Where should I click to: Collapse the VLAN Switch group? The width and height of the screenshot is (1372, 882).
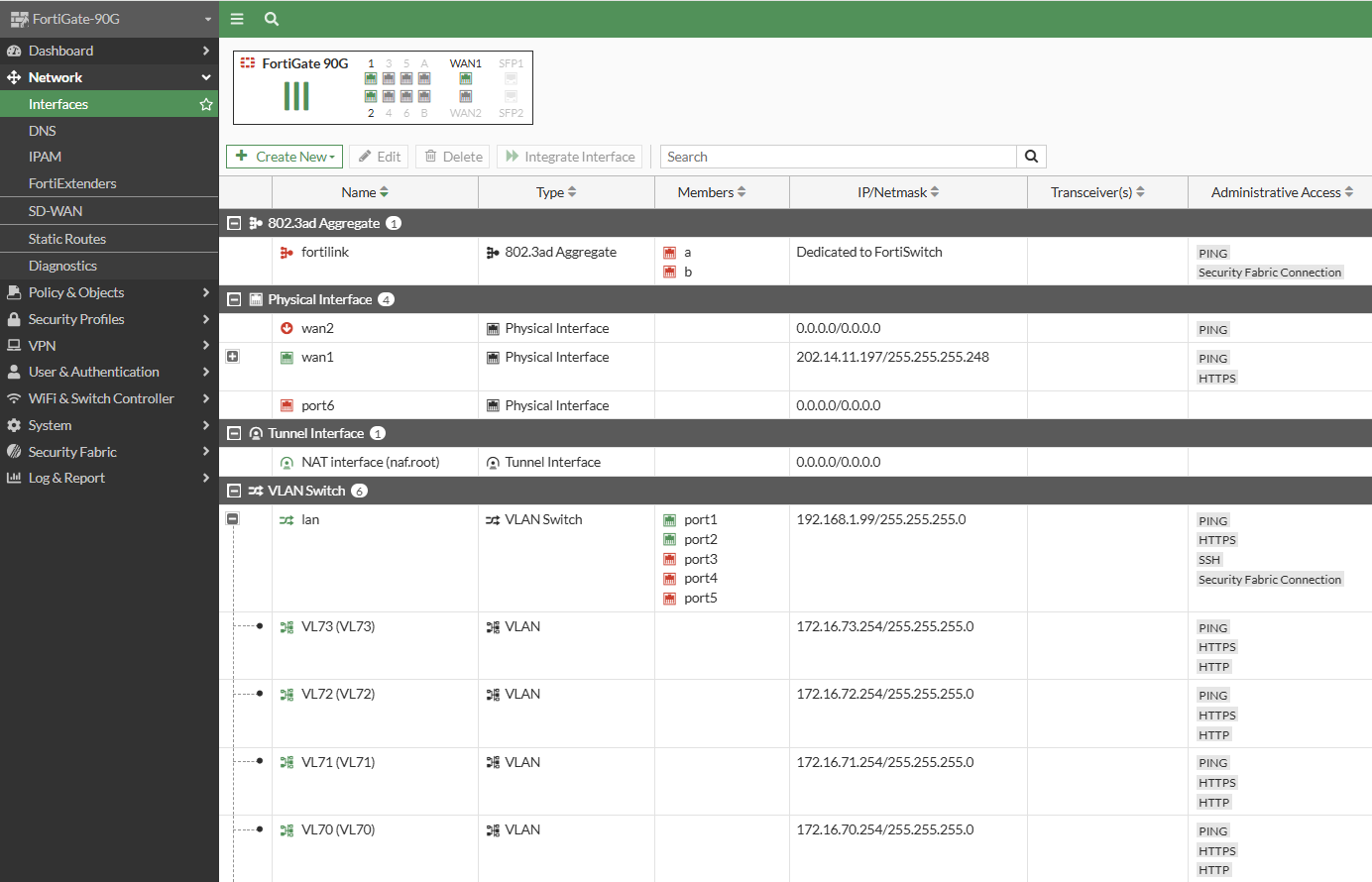[234, 491]
